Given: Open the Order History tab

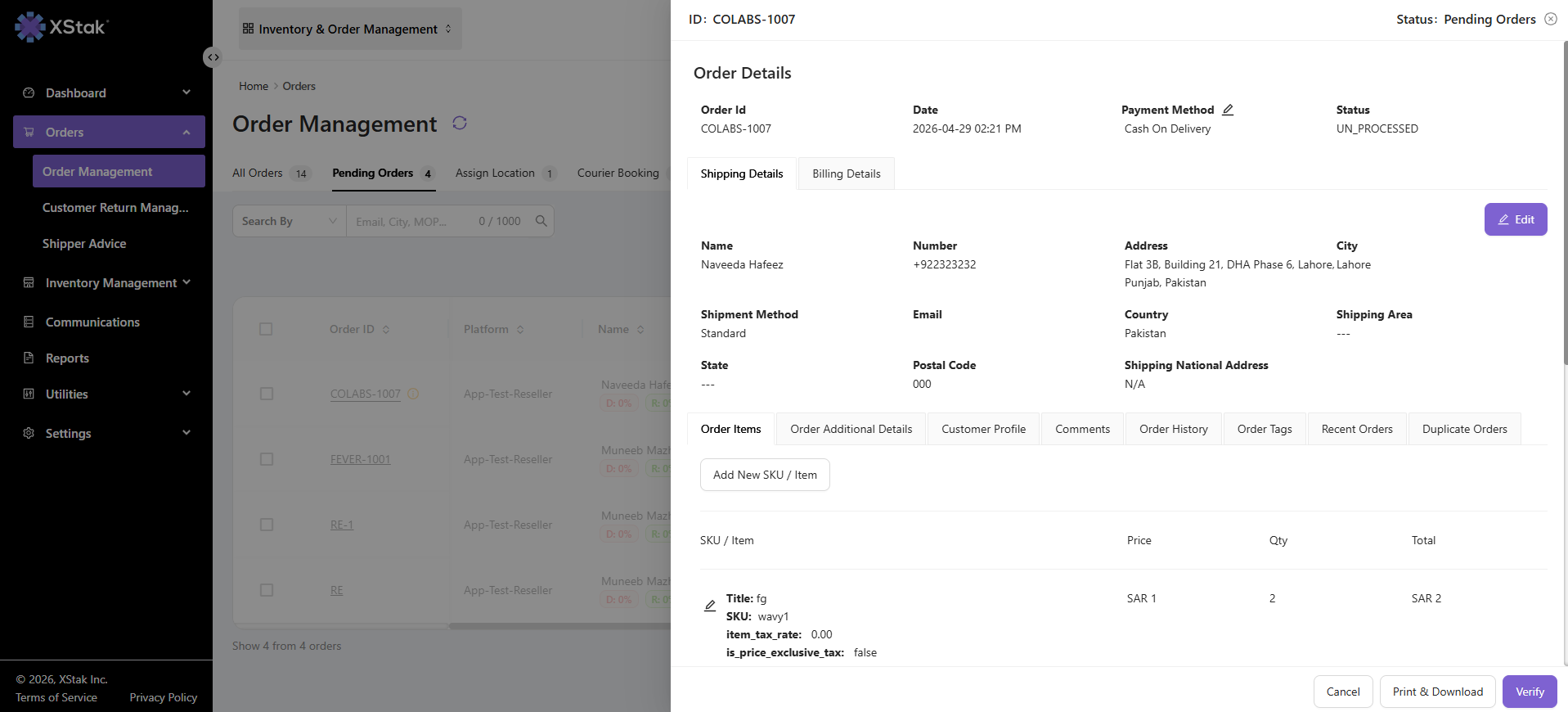Looking at the screenshot, I should (1174, 429).
